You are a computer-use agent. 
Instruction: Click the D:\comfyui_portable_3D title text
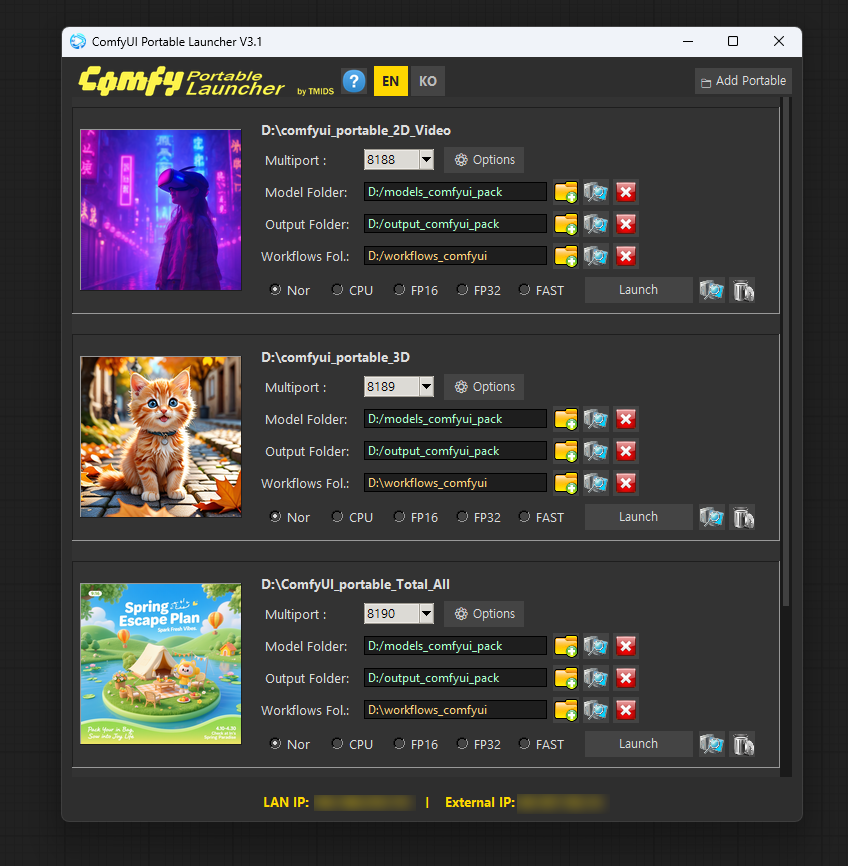click(x=335, y=357)
